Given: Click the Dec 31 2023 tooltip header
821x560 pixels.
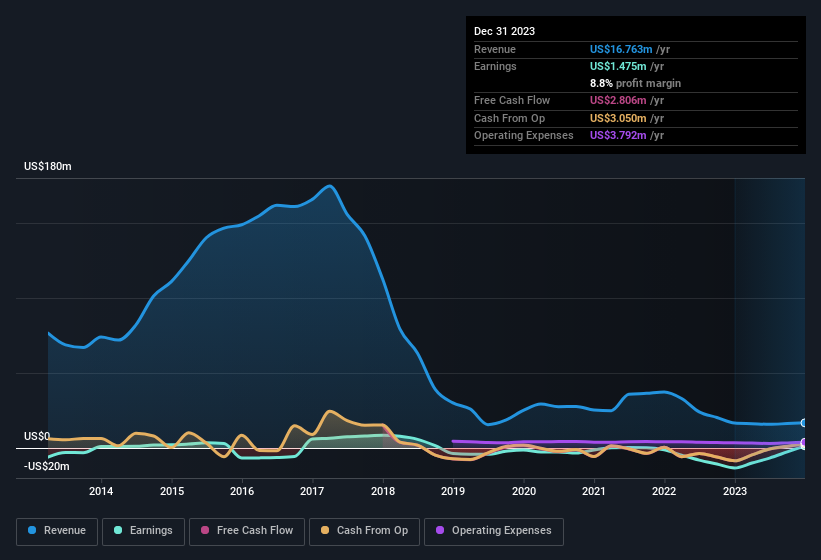Looking at the screenshot, I should 504,31.
